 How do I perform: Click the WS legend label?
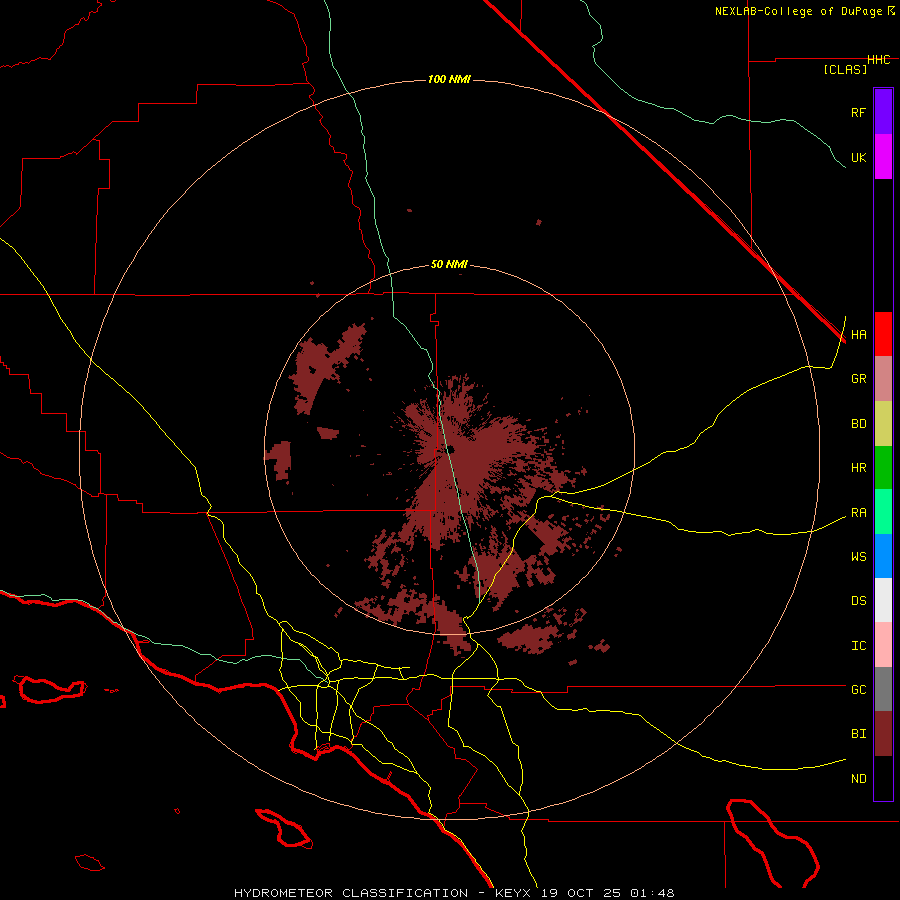(858, 557)
